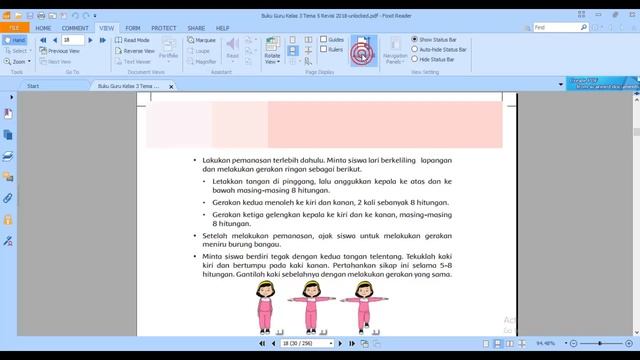Screen dimensions: 640x360
Task: Click the Redo quick access icon
Action: [x=86, y=16]
